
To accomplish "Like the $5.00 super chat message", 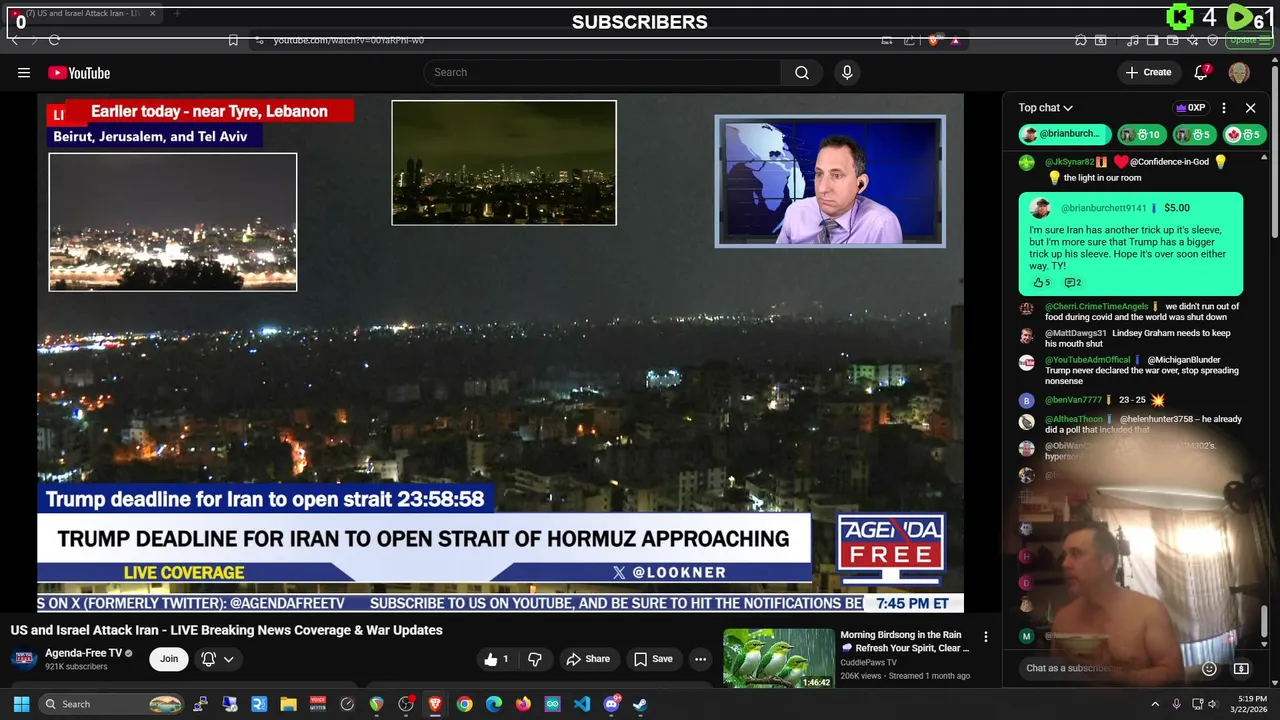I will click(1041, 283).
